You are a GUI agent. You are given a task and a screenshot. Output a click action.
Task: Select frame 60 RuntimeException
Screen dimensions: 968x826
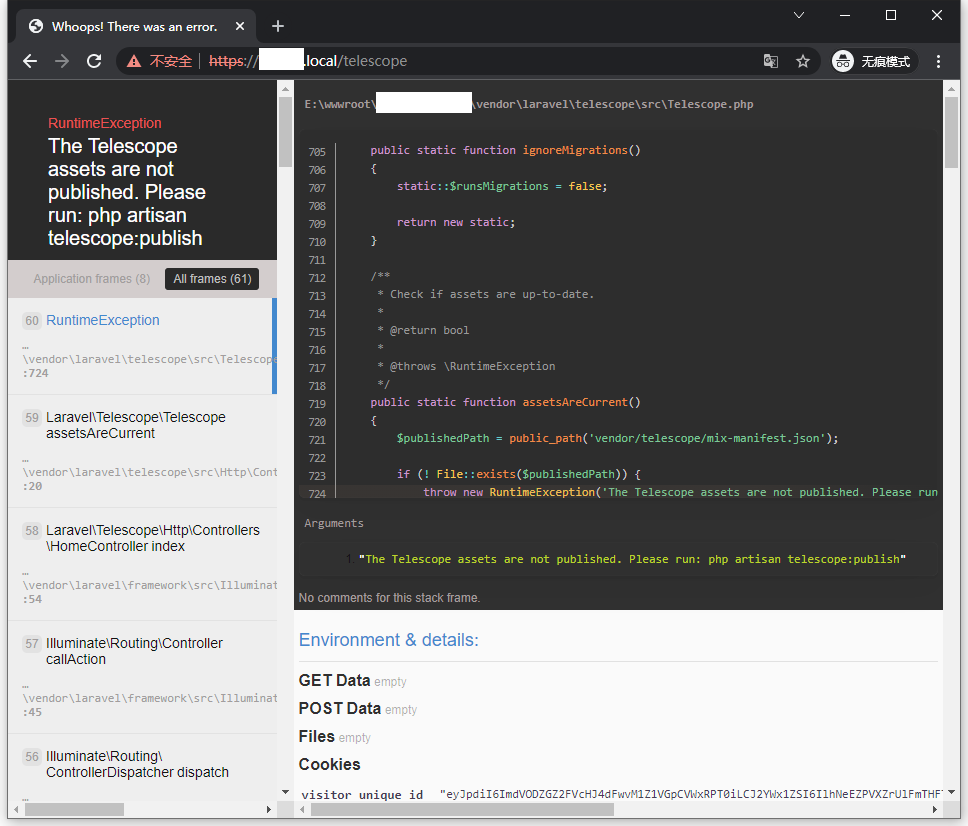(x=103, y=320)
